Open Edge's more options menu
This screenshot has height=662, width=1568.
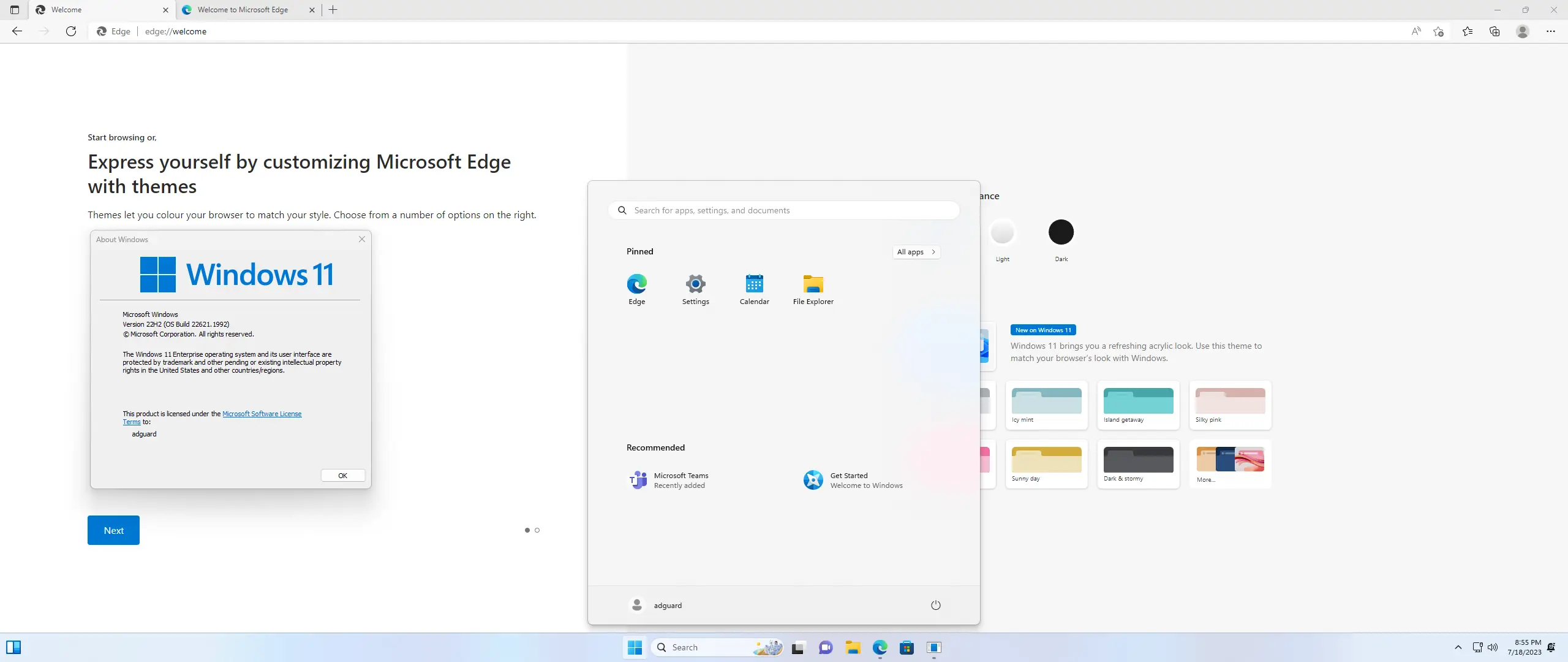tap(1551, 31)
